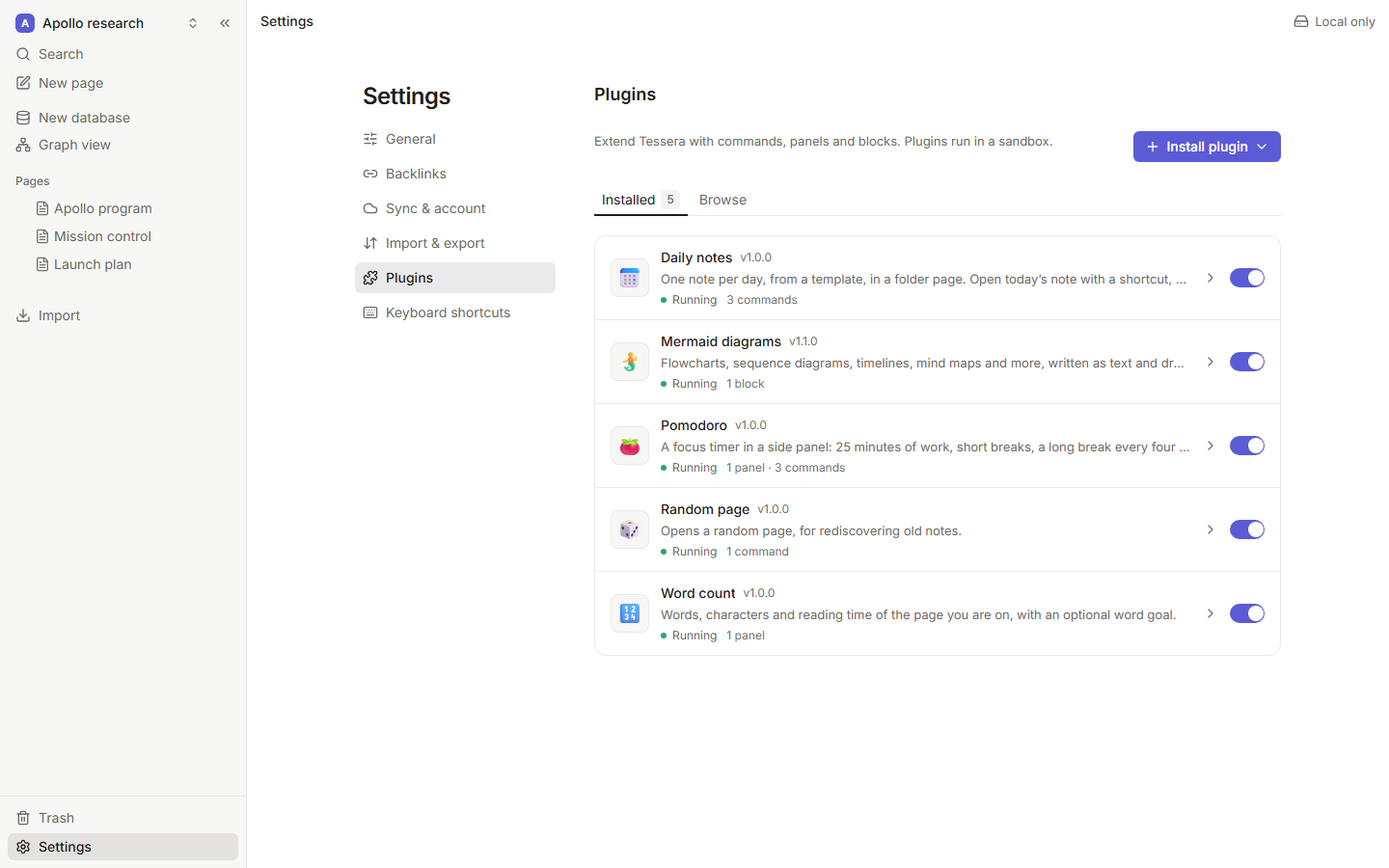Click the Word count plugin name
Viewport: 1389px width, 868px height.
click(697, 593)
